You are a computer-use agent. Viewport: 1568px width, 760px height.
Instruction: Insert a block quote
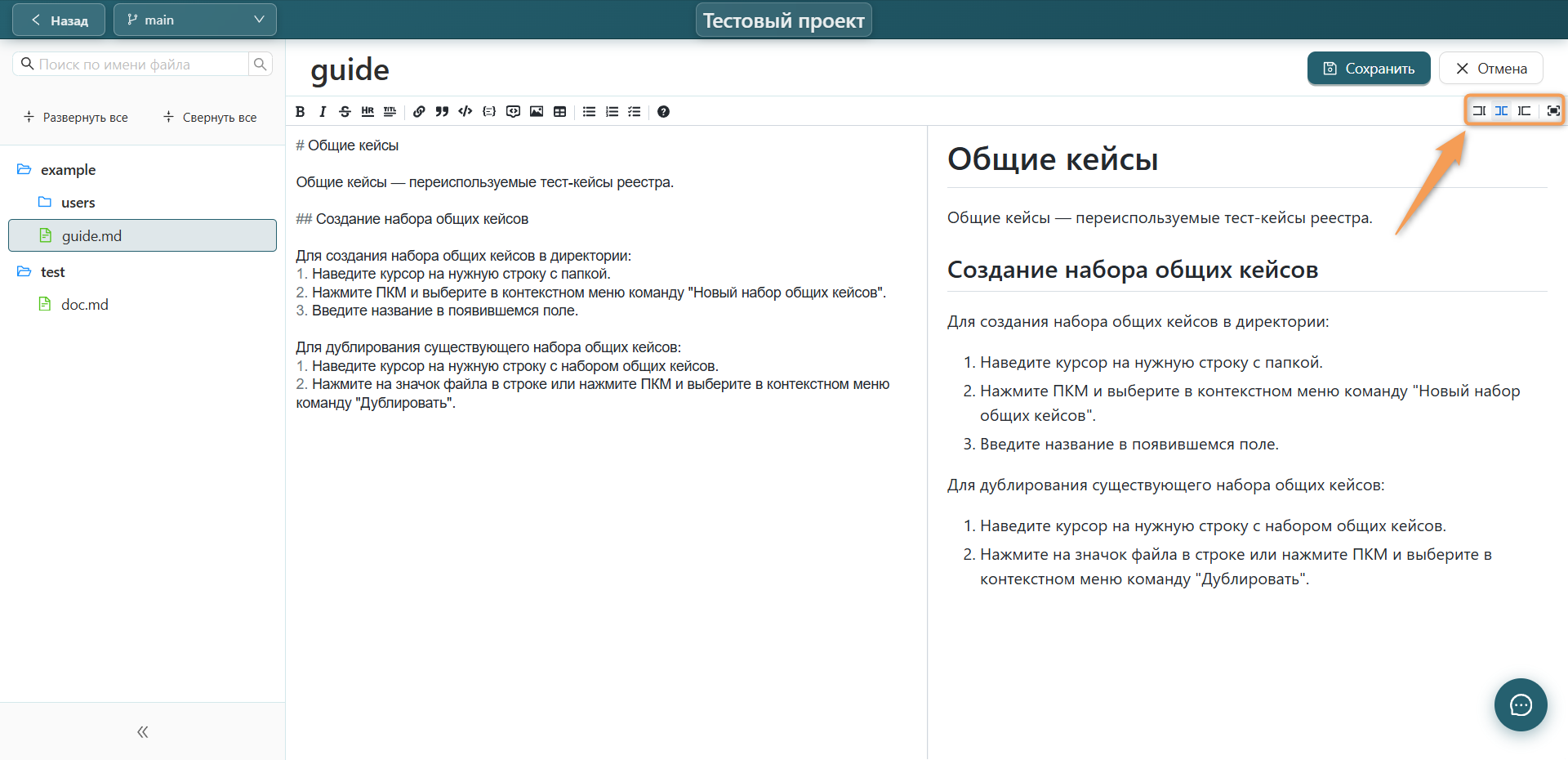[442, 112]
